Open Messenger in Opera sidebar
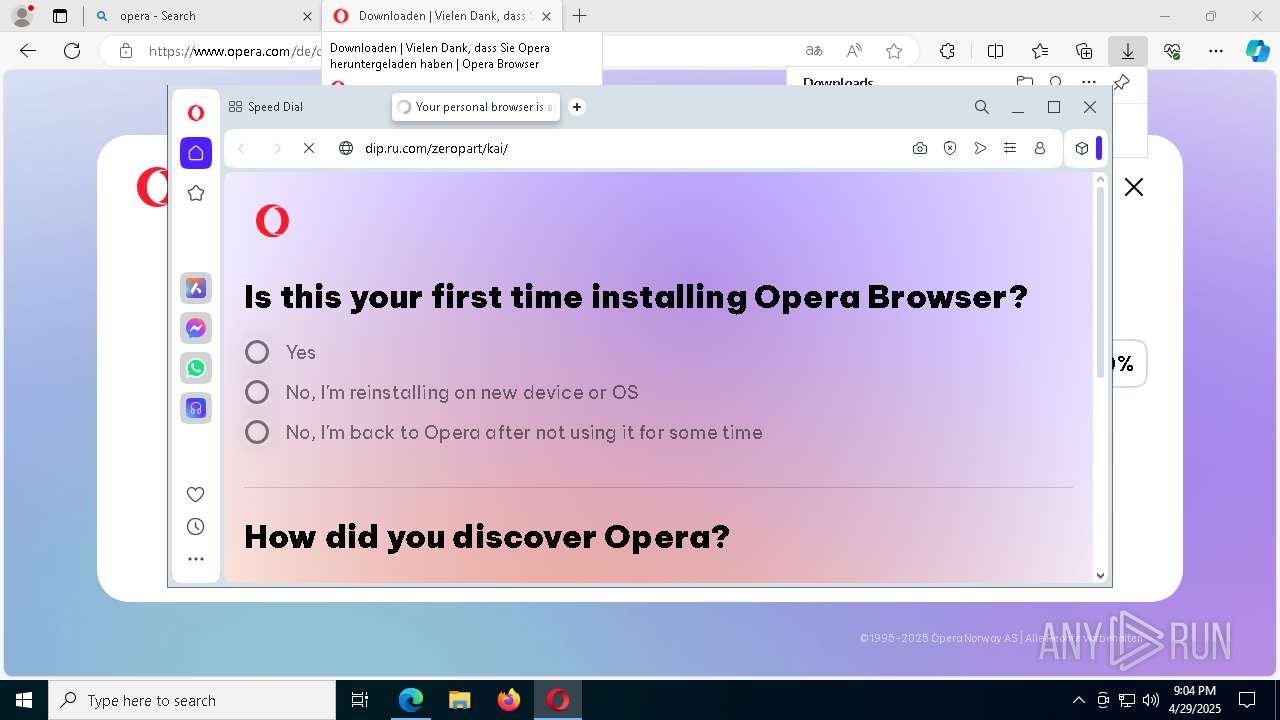The image size is (1280, 720). pyautogui.click(x=196, y=328)
